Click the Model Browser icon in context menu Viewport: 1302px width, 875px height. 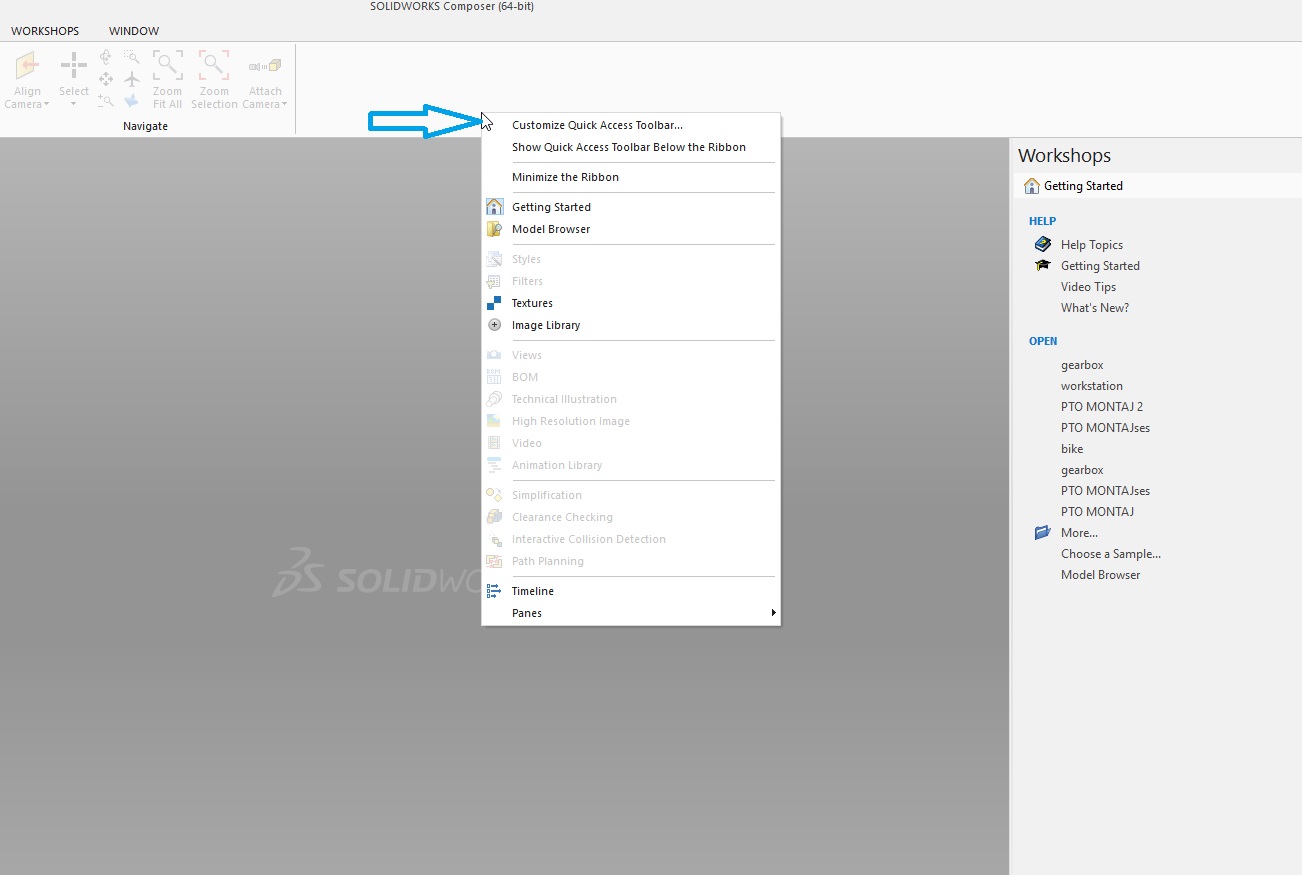(x=494, y=229)
